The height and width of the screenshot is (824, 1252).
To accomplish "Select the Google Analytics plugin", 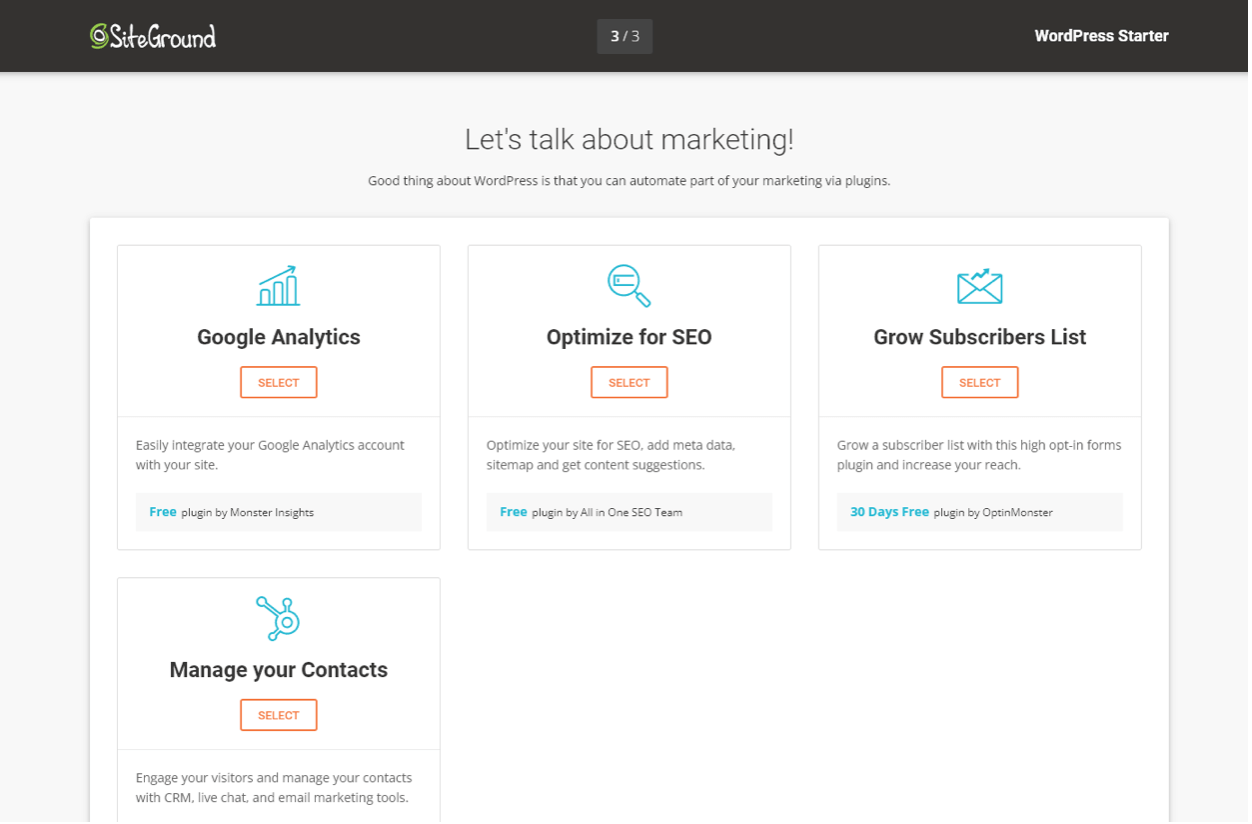I will point(278,382).
